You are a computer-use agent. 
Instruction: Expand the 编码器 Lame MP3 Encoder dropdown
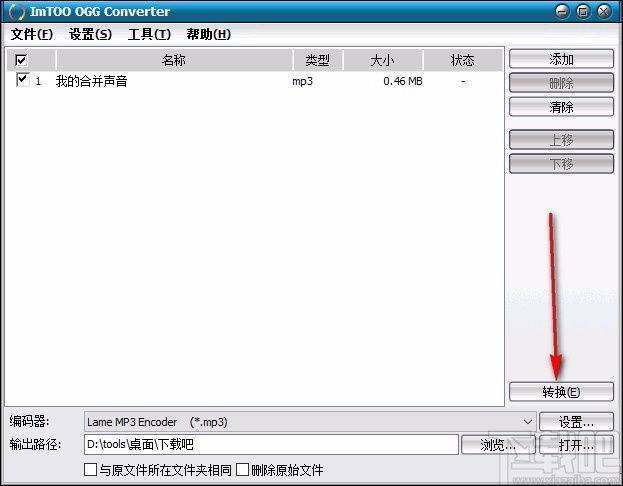528,422
